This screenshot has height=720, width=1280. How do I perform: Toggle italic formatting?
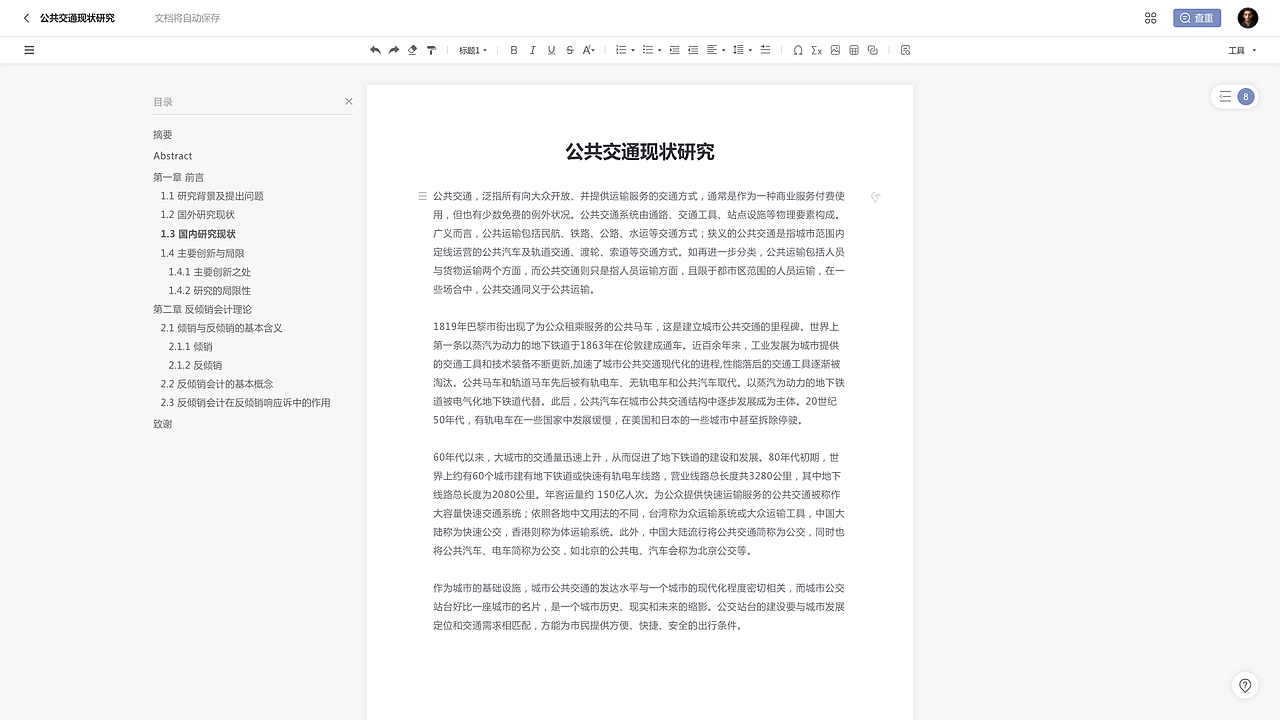532,50
